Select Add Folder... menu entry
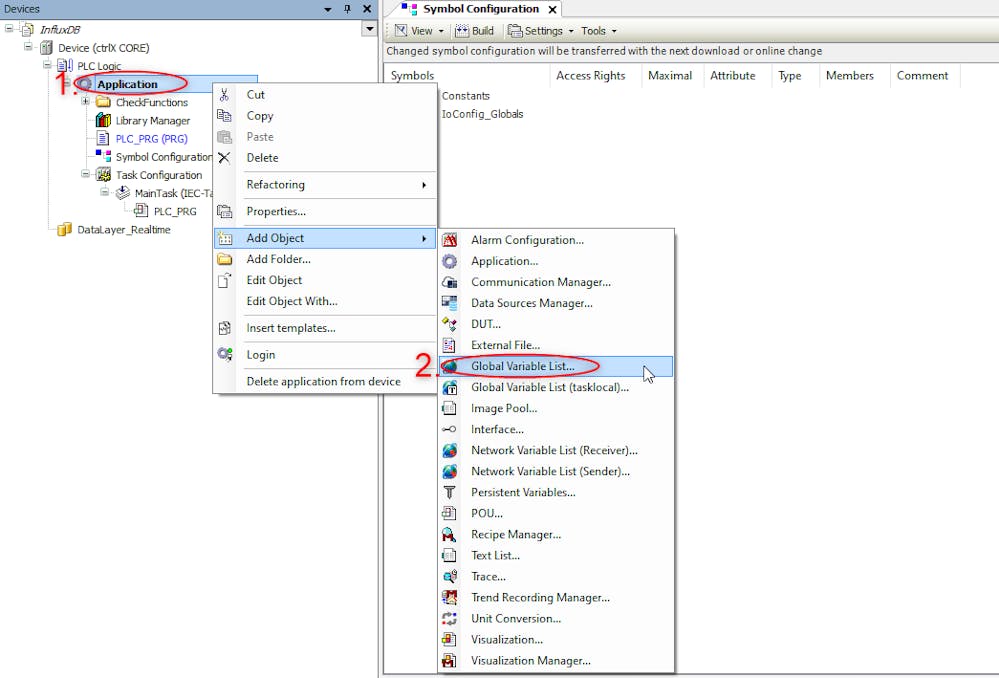Image resolution: width=999 pixels, height=678 pixels. click(x=325, y=259)
